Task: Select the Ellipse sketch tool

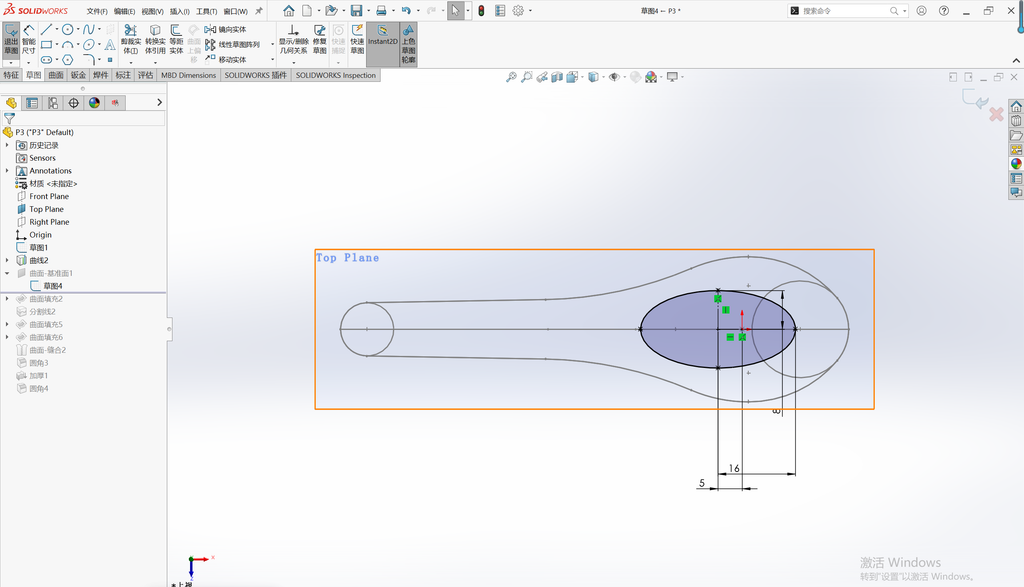Action: coord(89,44)
